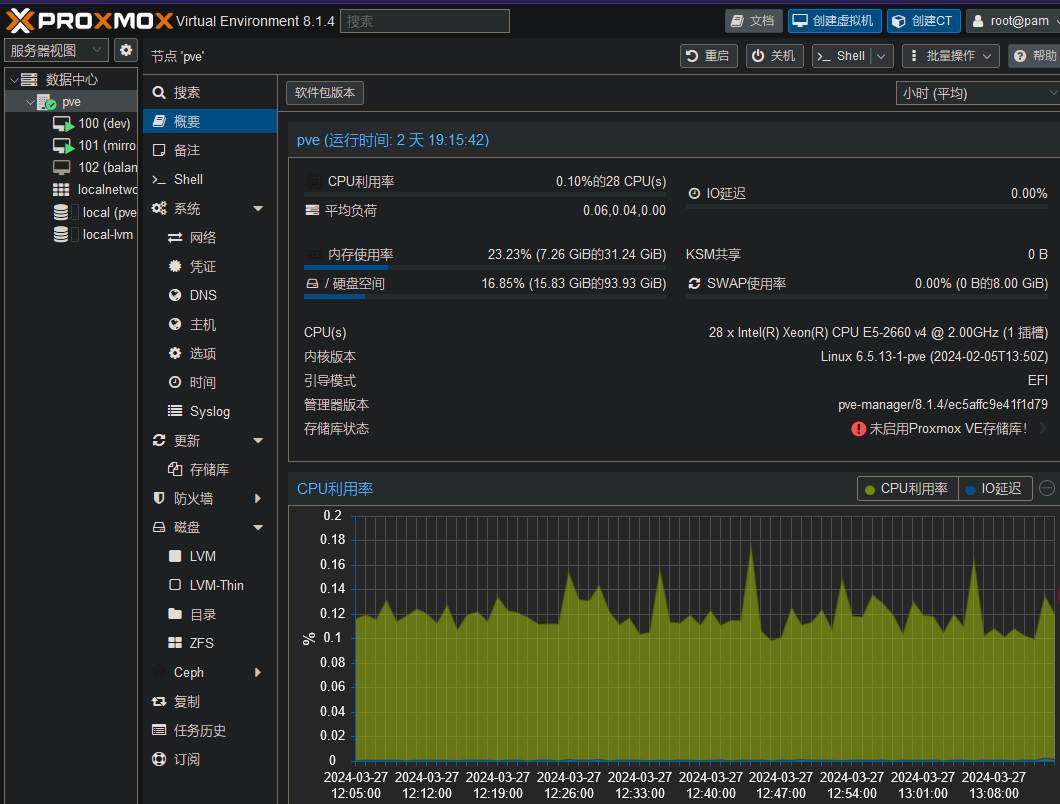Click the localnetwork grid icon in tree

coord(61,189)
